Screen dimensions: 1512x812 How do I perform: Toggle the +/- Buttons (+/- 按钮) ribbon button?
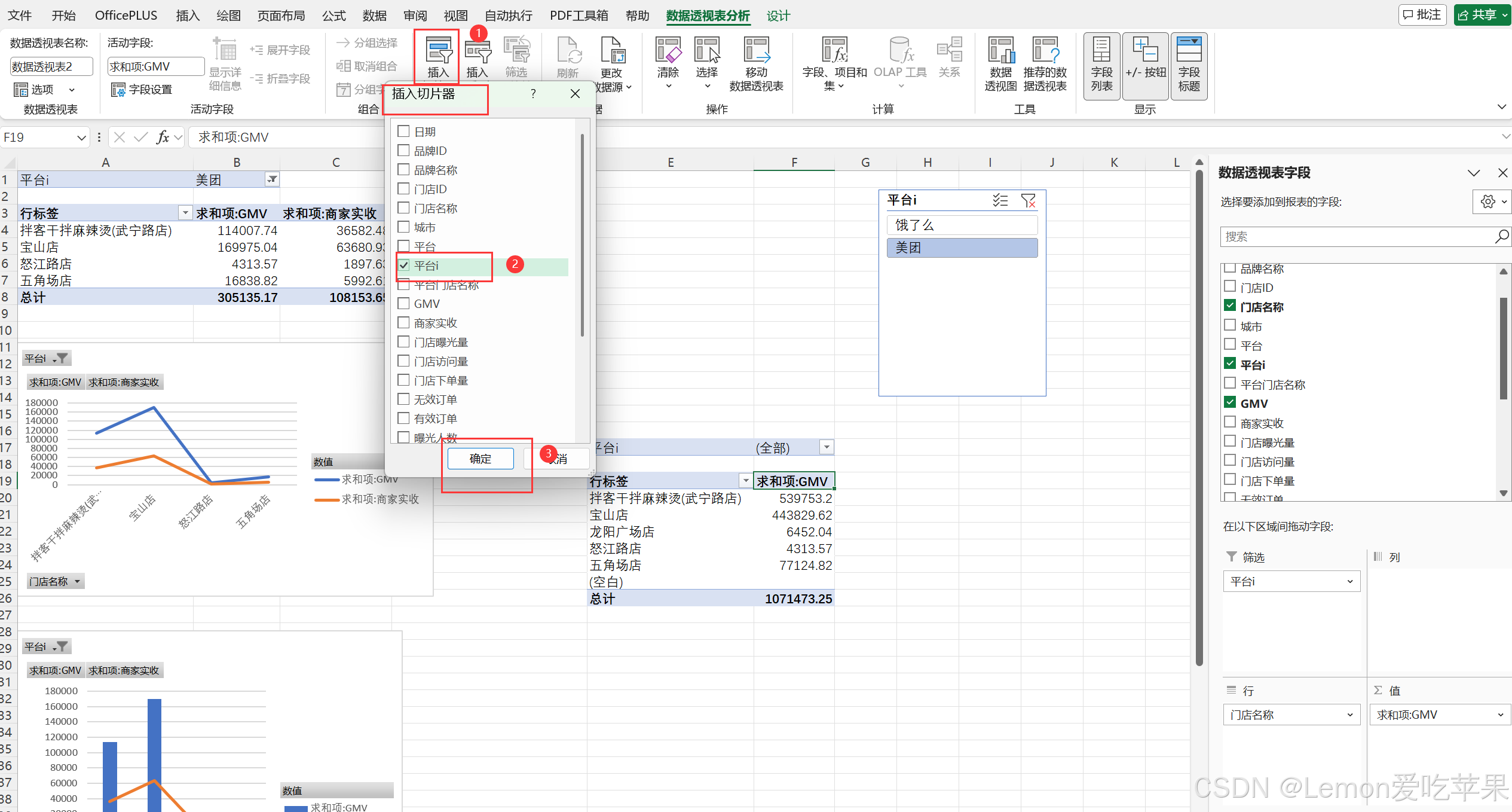[1145, 65]
